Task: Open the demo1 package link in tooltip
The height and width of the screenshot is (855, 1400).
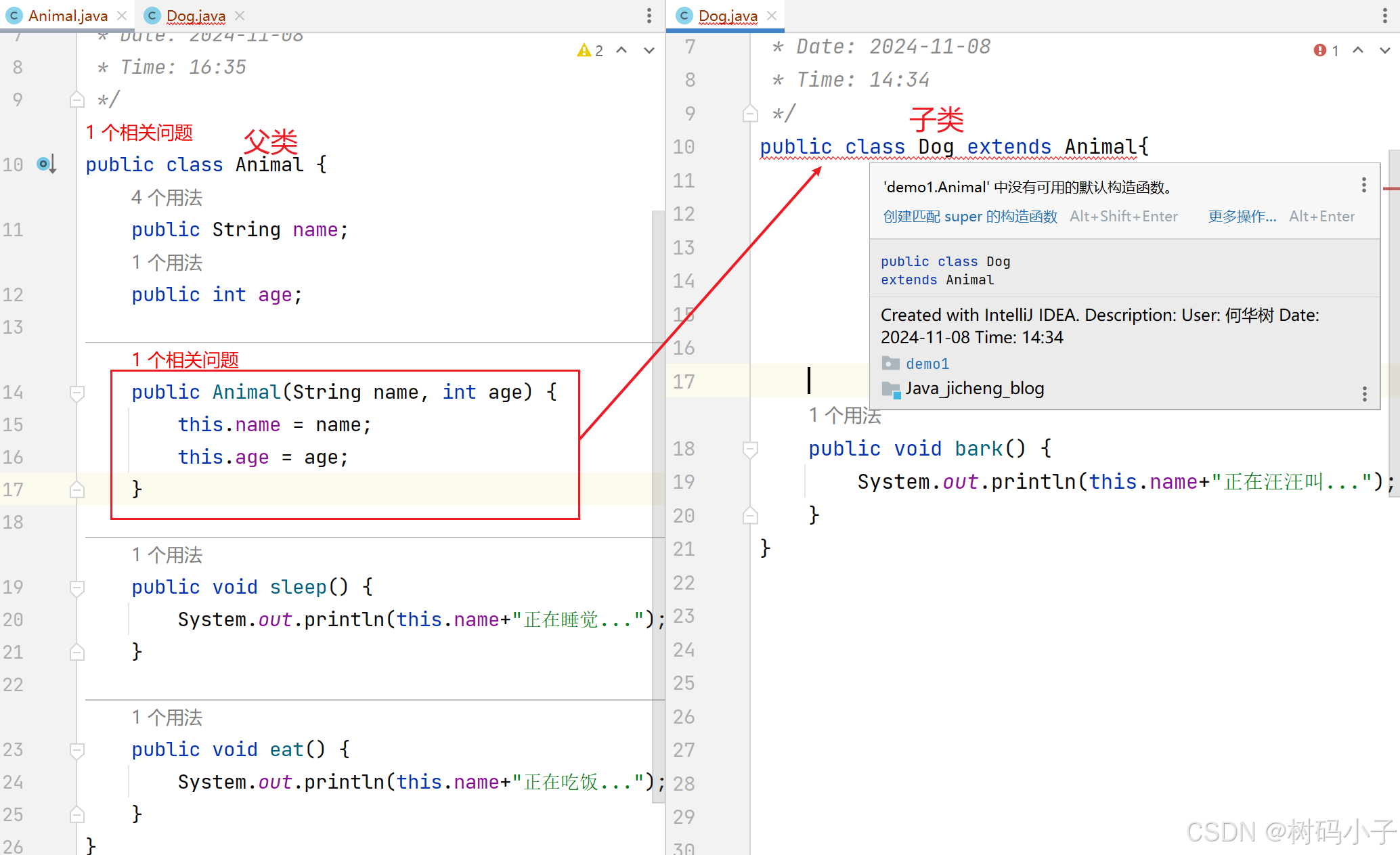Action: pos(927,364)
